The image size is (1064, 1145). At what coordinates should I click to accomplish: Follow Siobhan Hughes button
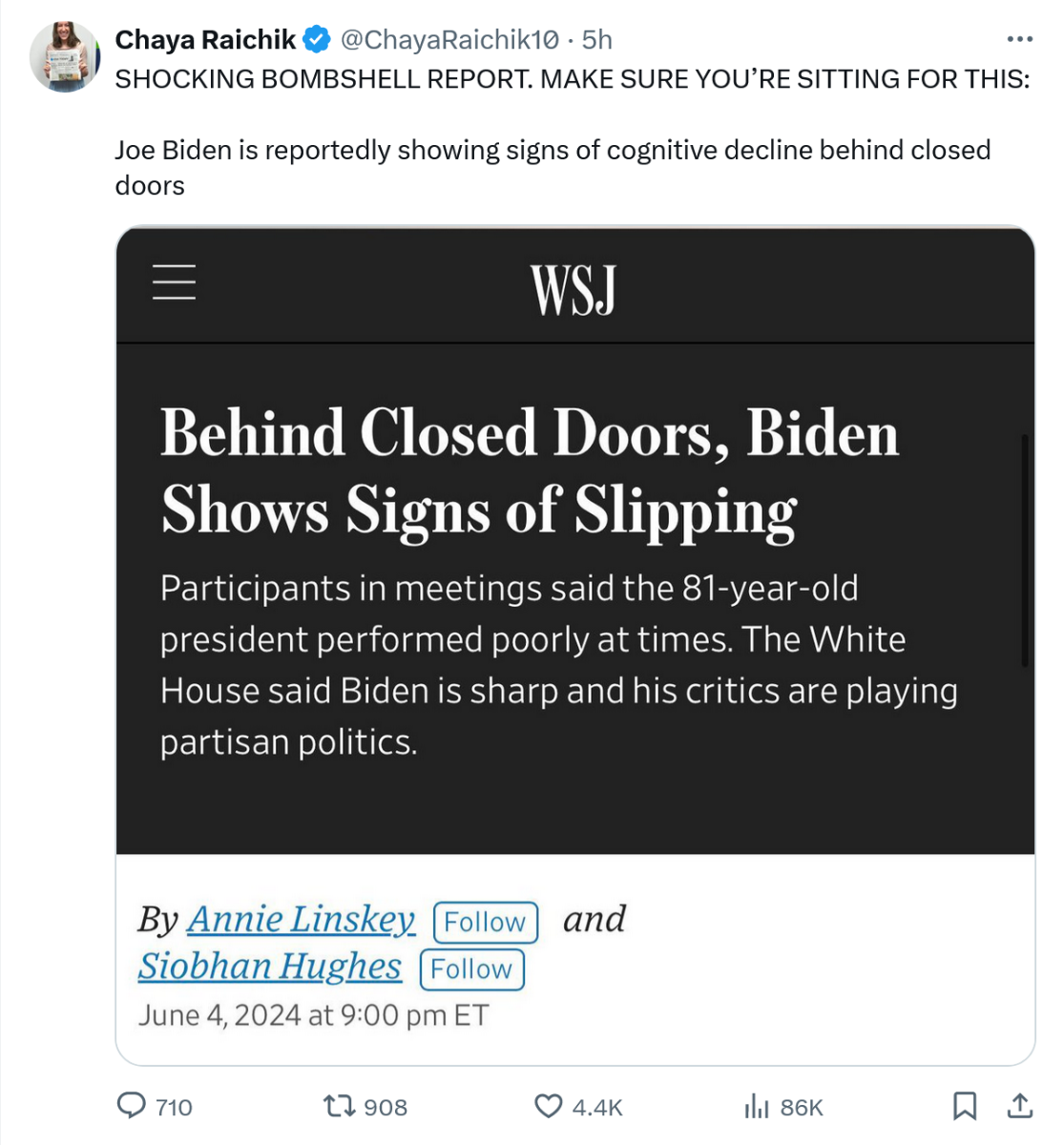click(x=471, y=968)
